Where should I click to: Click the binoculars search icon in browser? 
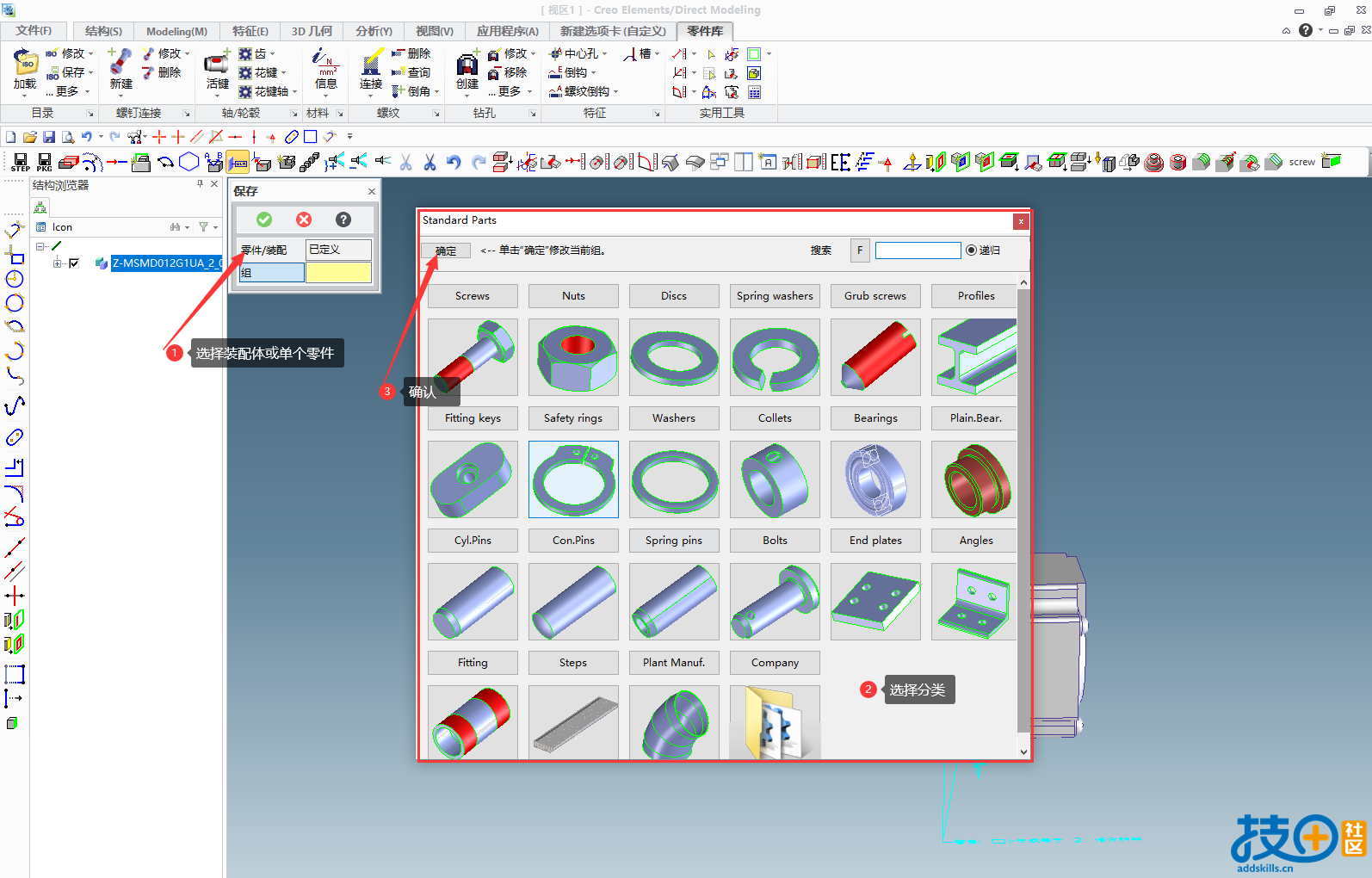point(176,227)
